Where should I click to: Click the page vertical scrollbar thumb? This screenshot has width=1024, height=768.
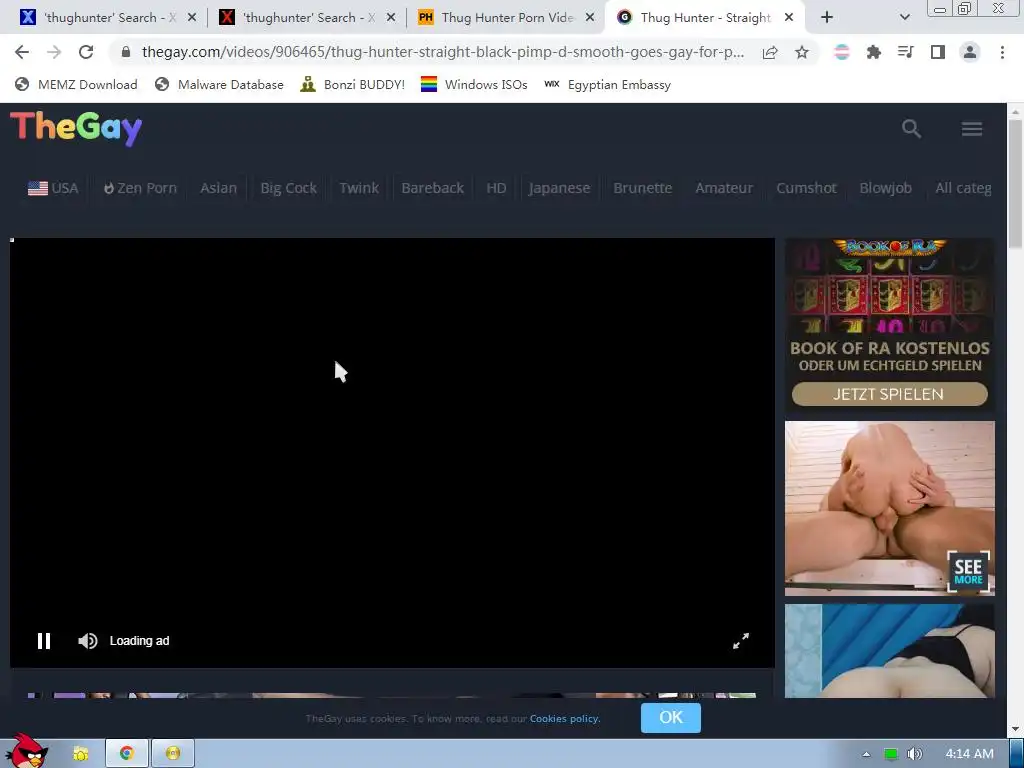tap(1015, 183)
